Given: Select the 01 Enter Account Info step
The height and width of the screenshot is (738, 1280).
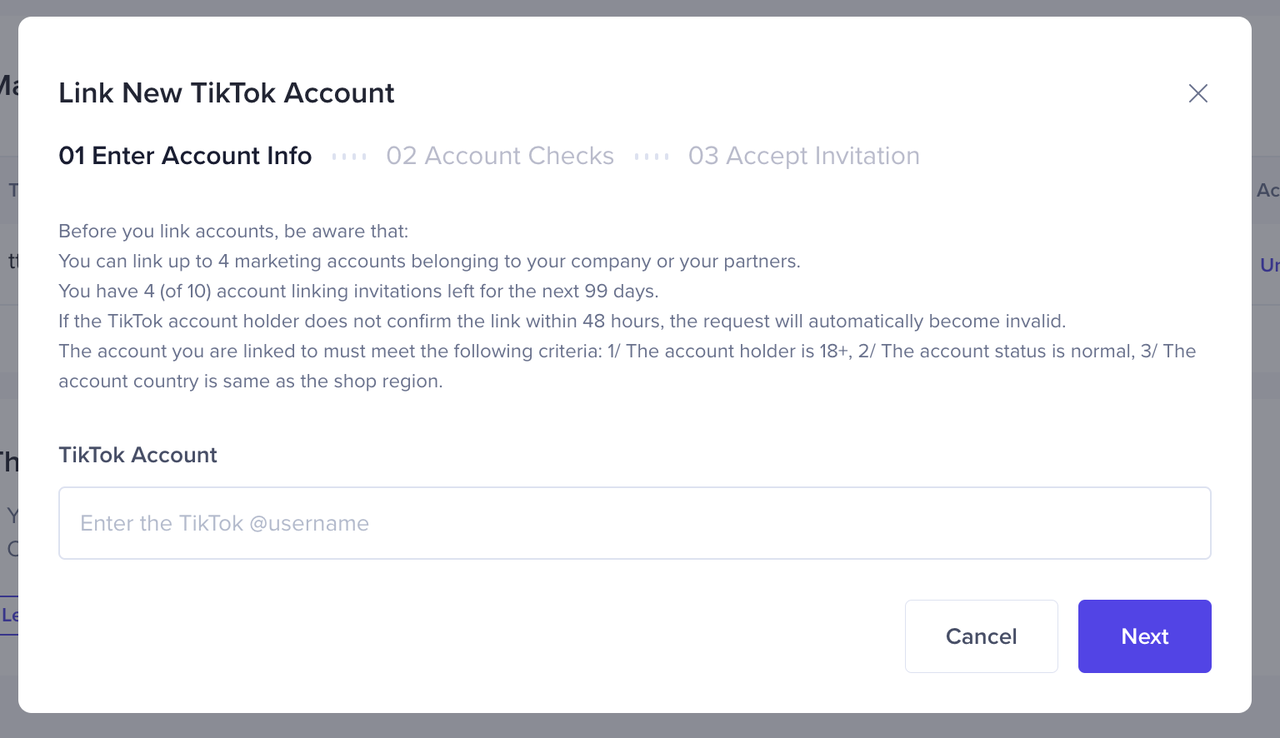Looking at the screenshot, I should click(x=185, y=156).
